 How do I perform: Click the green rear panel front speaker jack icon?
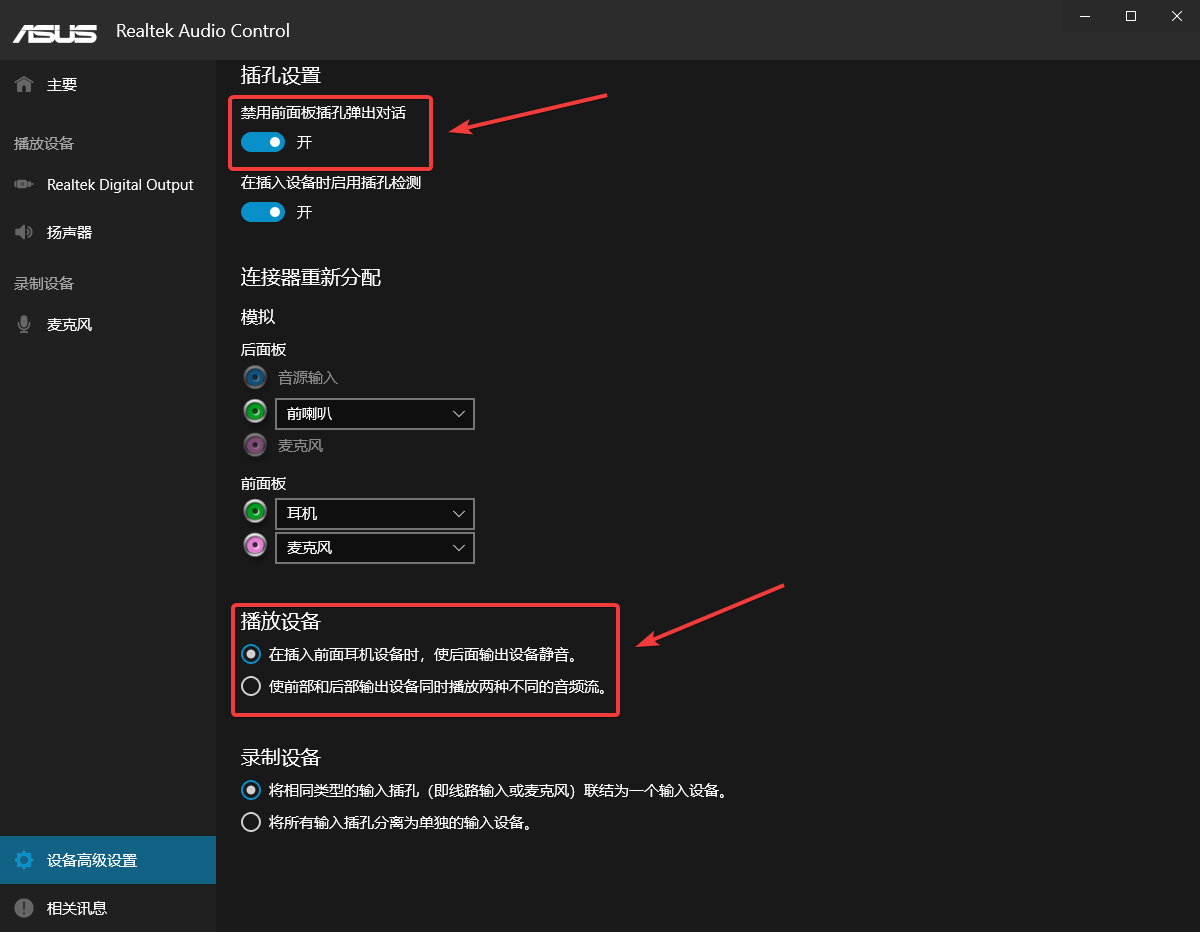pos(256,412)
